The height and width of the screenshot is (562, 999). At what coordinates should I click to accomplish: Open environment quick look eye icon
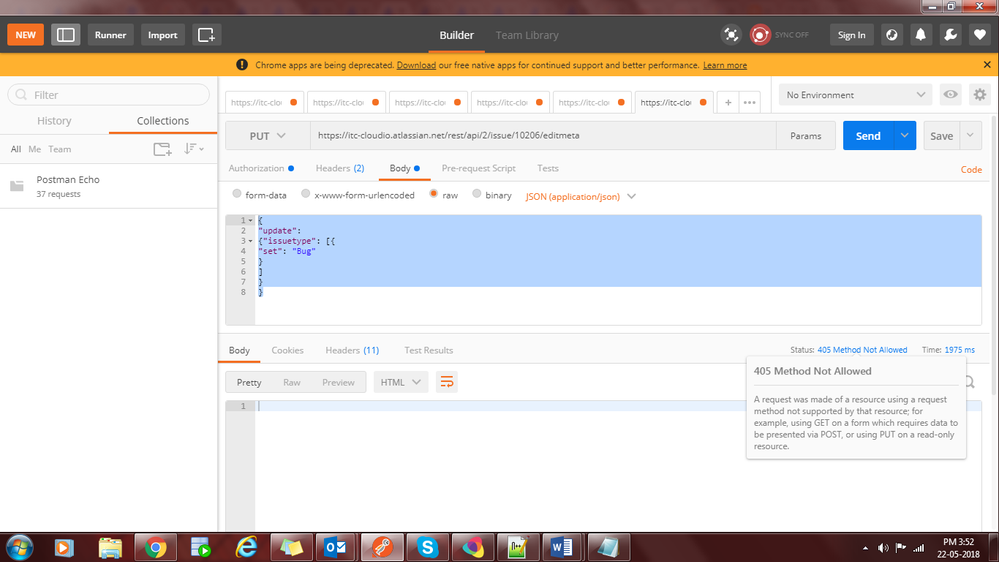point(950,94)
